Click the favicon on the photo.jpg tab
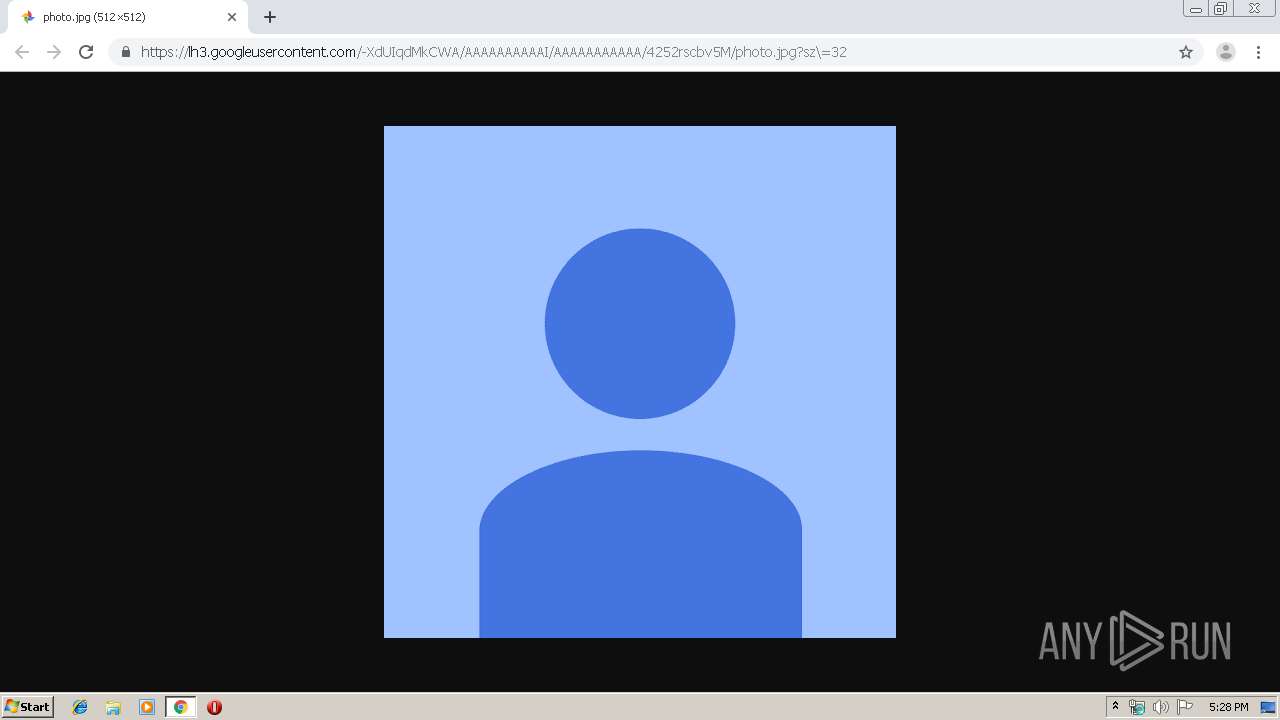 pyautogui.click(x=28, y=17)
